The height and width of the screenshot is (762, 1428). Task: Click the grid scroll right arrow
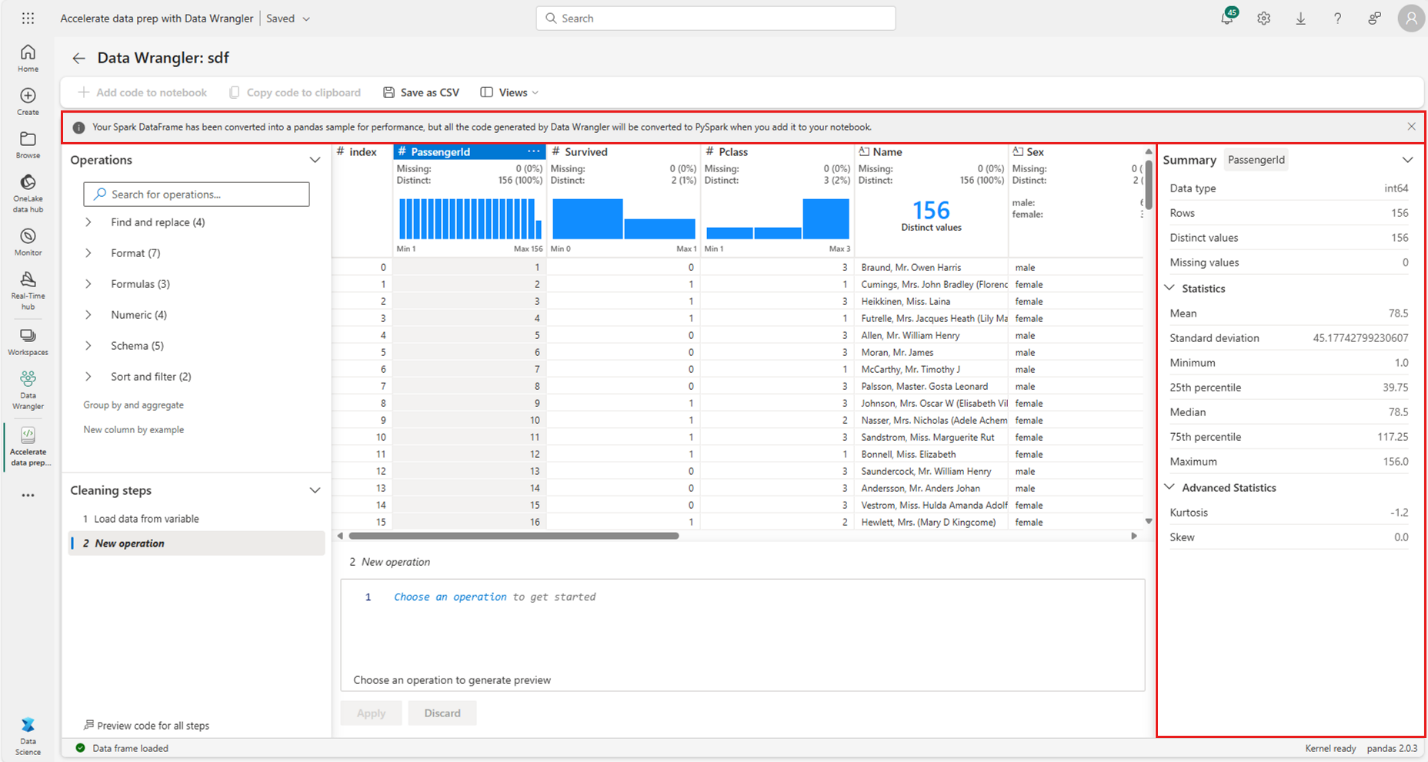point(1134,536)
